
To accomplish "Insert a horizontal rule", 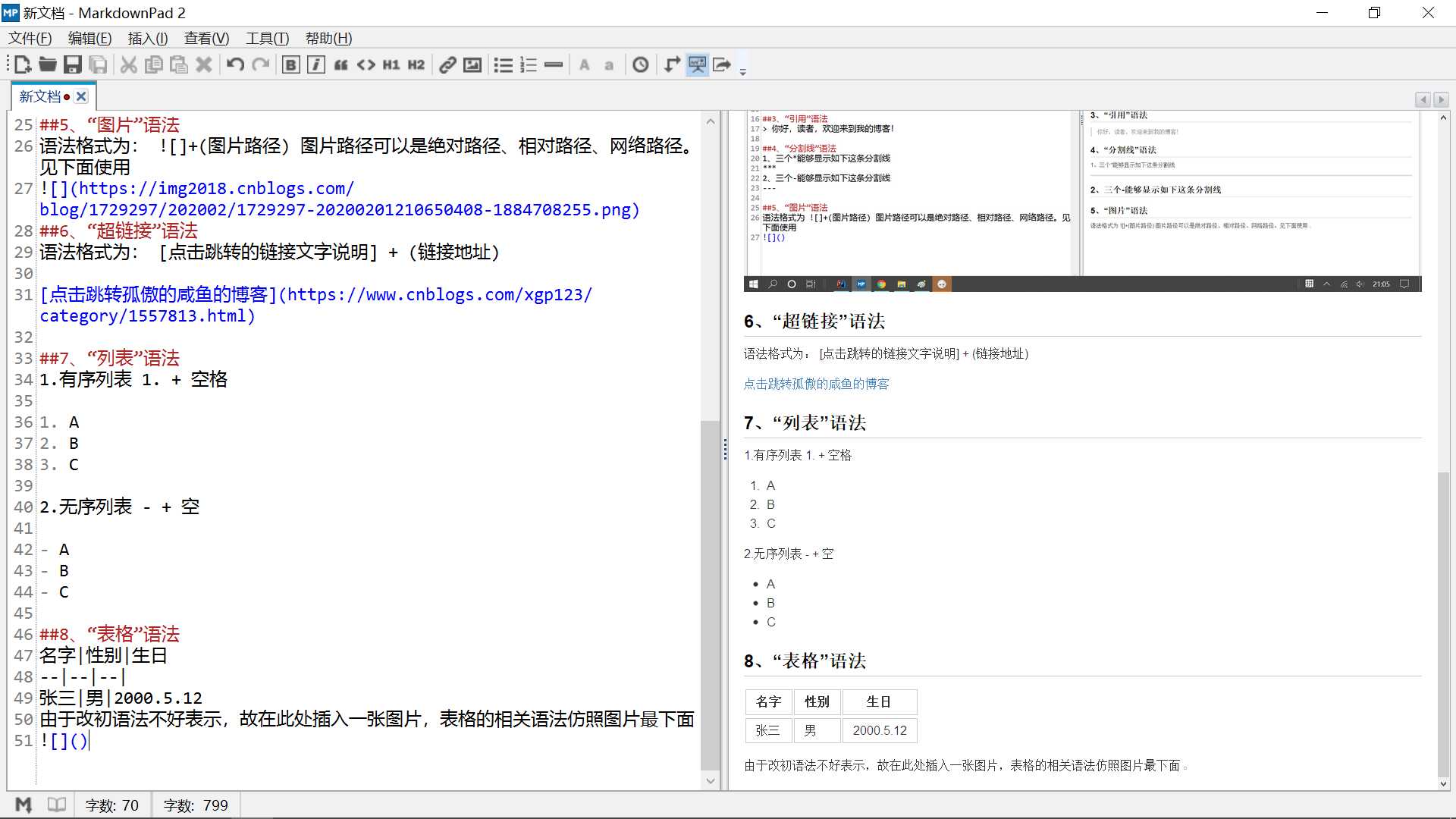I will (554, 64).
